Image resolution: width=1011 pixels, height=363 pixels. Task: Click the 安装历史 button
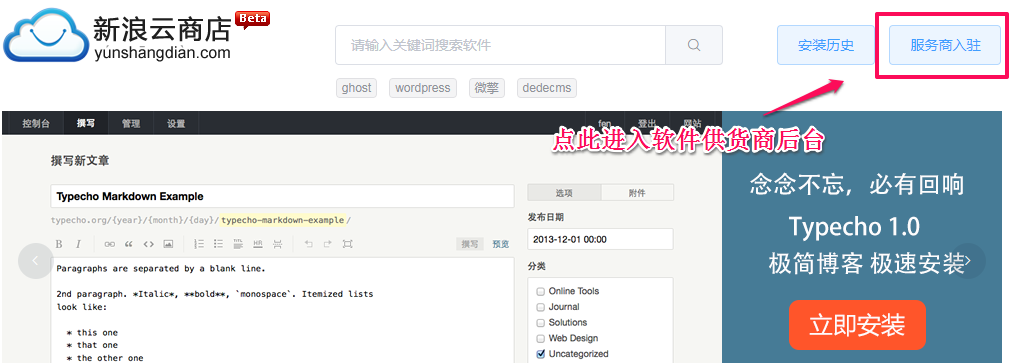pos(826,45)
